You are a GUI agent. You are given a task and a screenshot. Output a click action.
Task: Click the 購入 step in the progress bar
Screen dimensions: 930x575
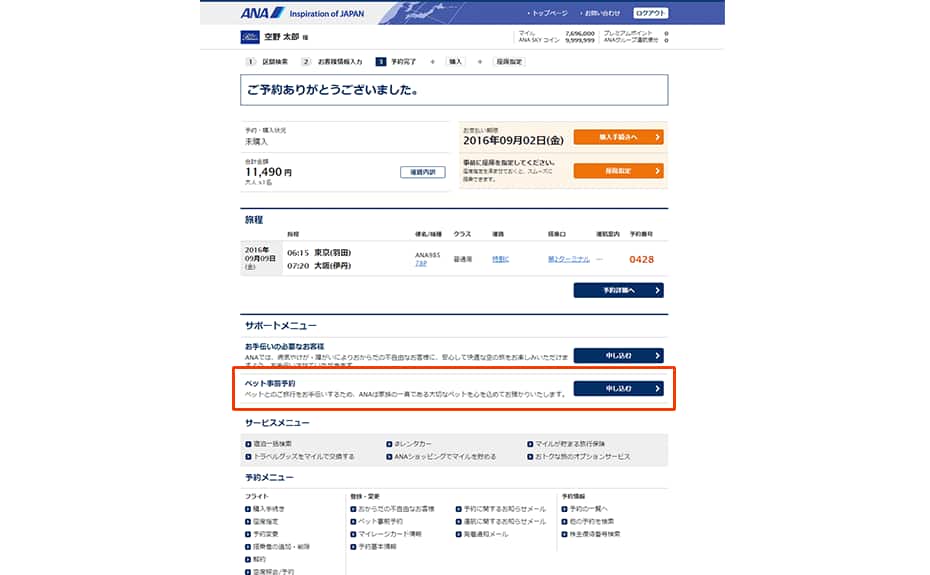coord(455,62)
